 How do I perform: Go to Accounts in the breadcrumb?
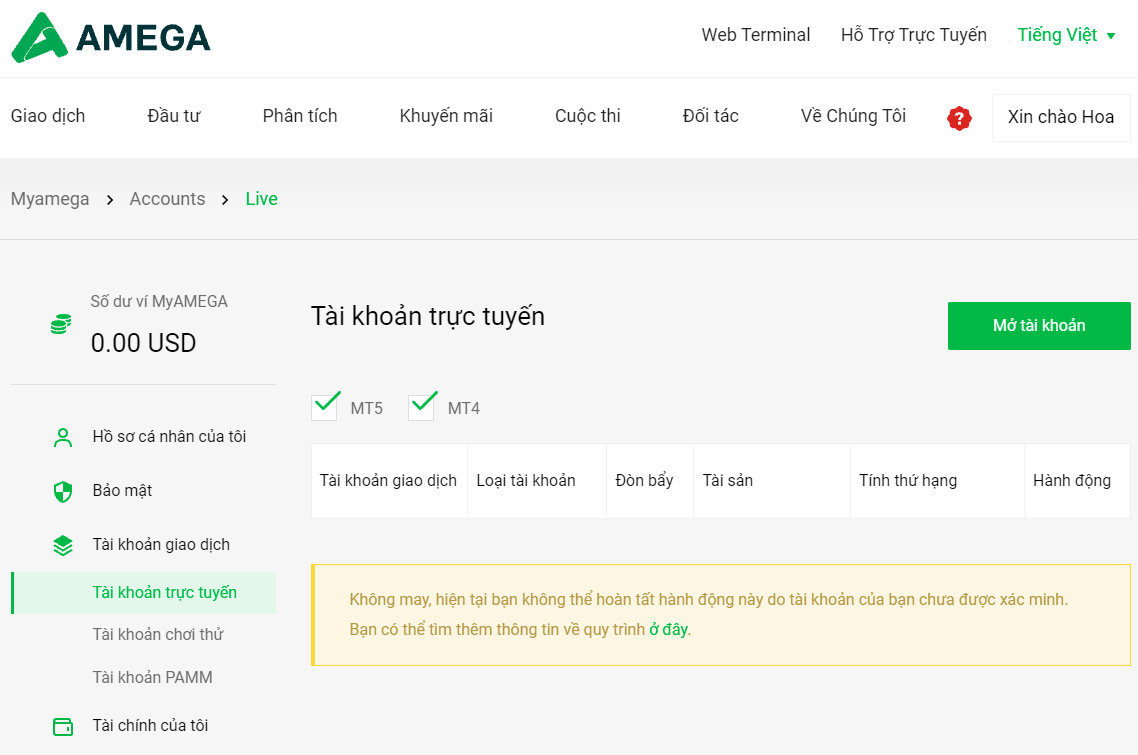tap(167, 199)
